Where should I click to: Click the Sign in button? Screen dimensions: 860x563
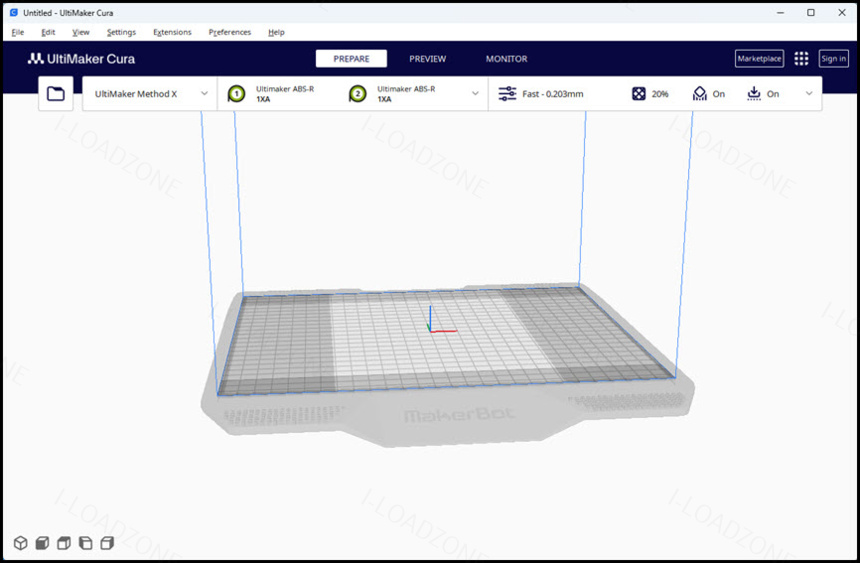pyautogui.click(x=833, y=59)
